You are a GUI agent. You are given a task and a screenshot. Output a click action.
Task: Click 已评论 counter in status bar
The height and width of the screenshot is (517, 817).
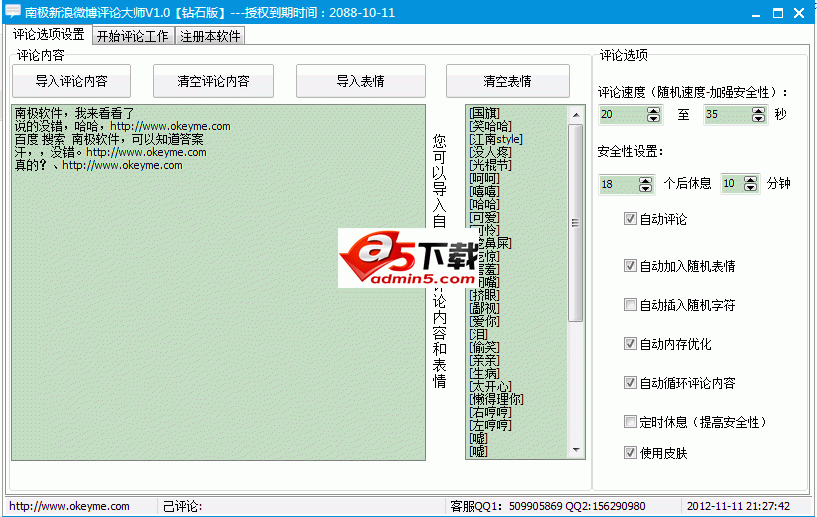182,506
